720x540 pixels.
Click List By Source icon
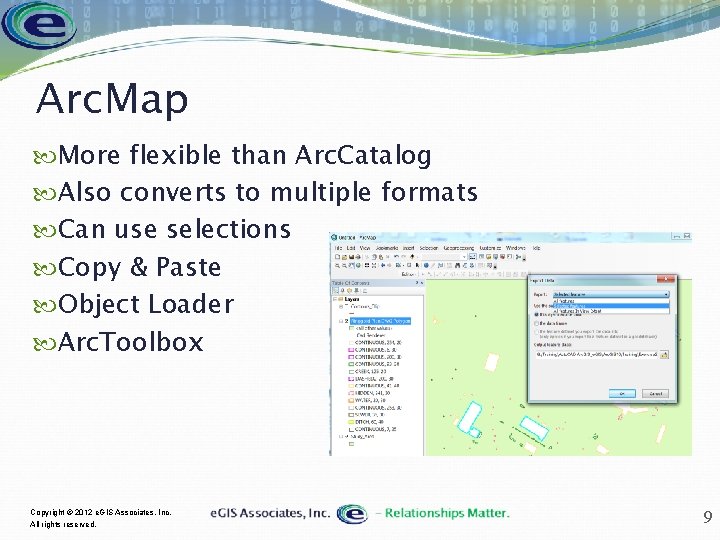(x=343, y=290)
